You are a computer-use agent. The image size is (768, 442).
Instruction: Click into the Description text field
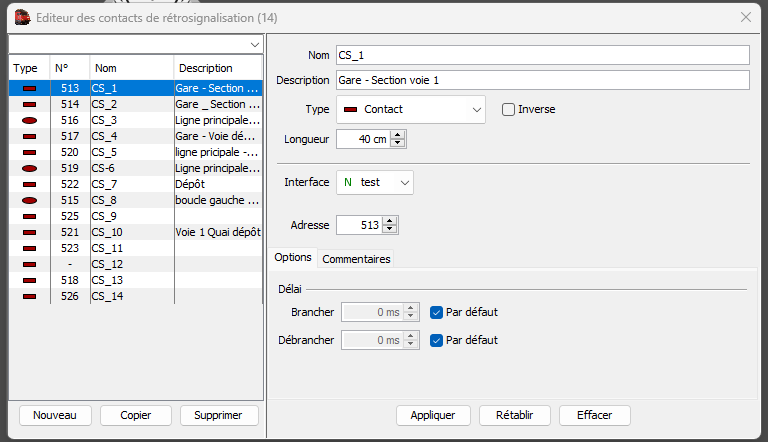click(x=543, y=80)
